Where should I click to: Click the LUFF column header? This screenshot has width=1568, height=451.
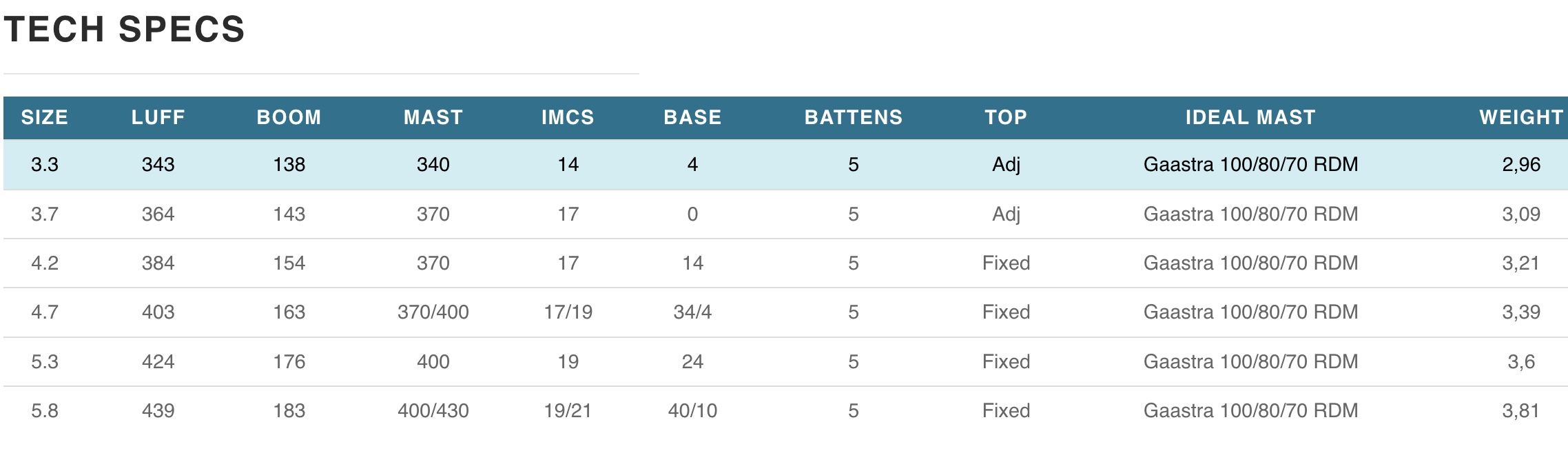(x=158, y=118)
